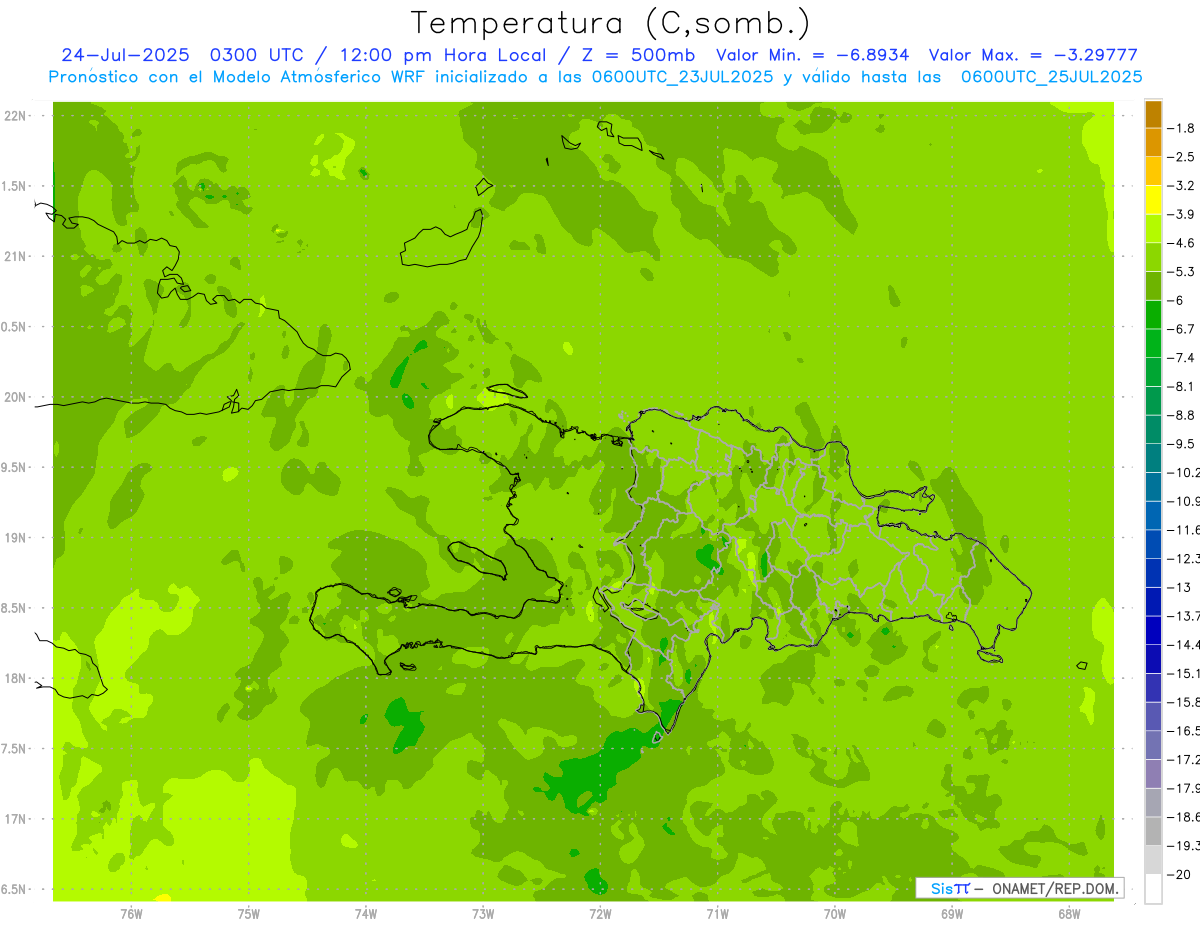Click the orange swatch between -1.8 and -2.5

point(1153,143)
